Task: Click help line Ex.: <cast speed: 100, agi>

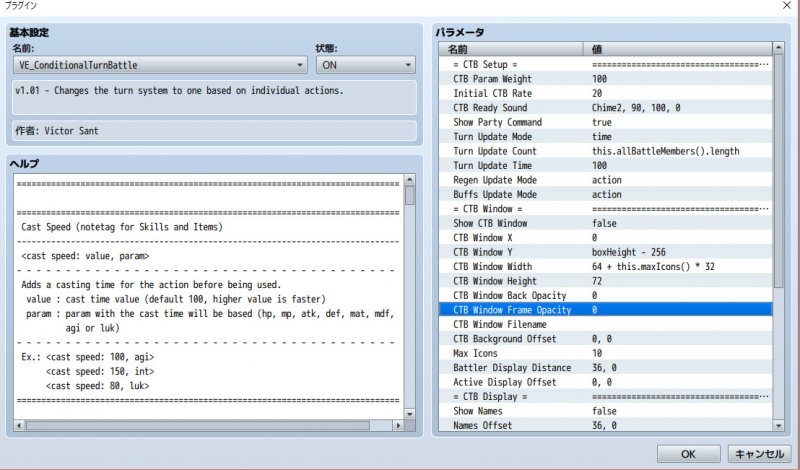Action: [88, 357]
